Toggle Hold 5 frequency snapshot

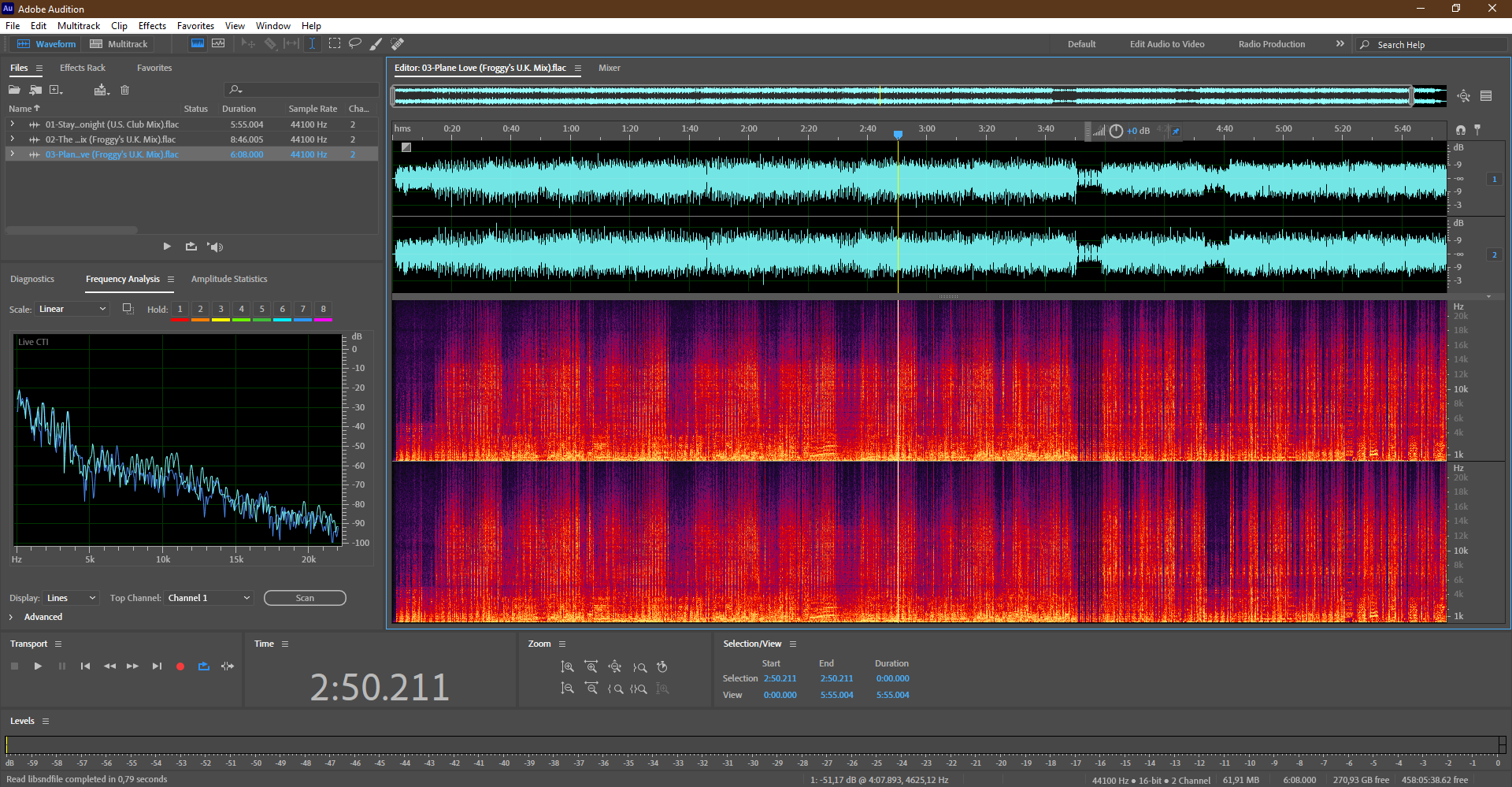[262, 310]
